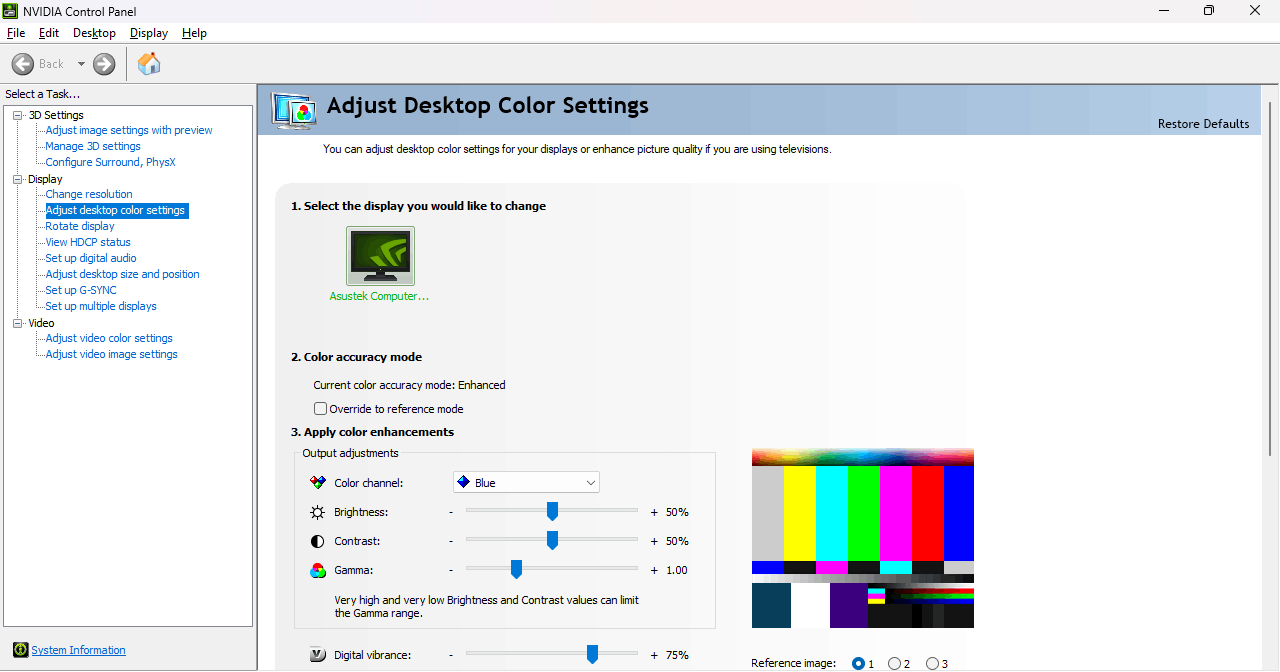1280x672 pixels.
Task: Click the Brightness slider handle
Action: click(552, 511)
